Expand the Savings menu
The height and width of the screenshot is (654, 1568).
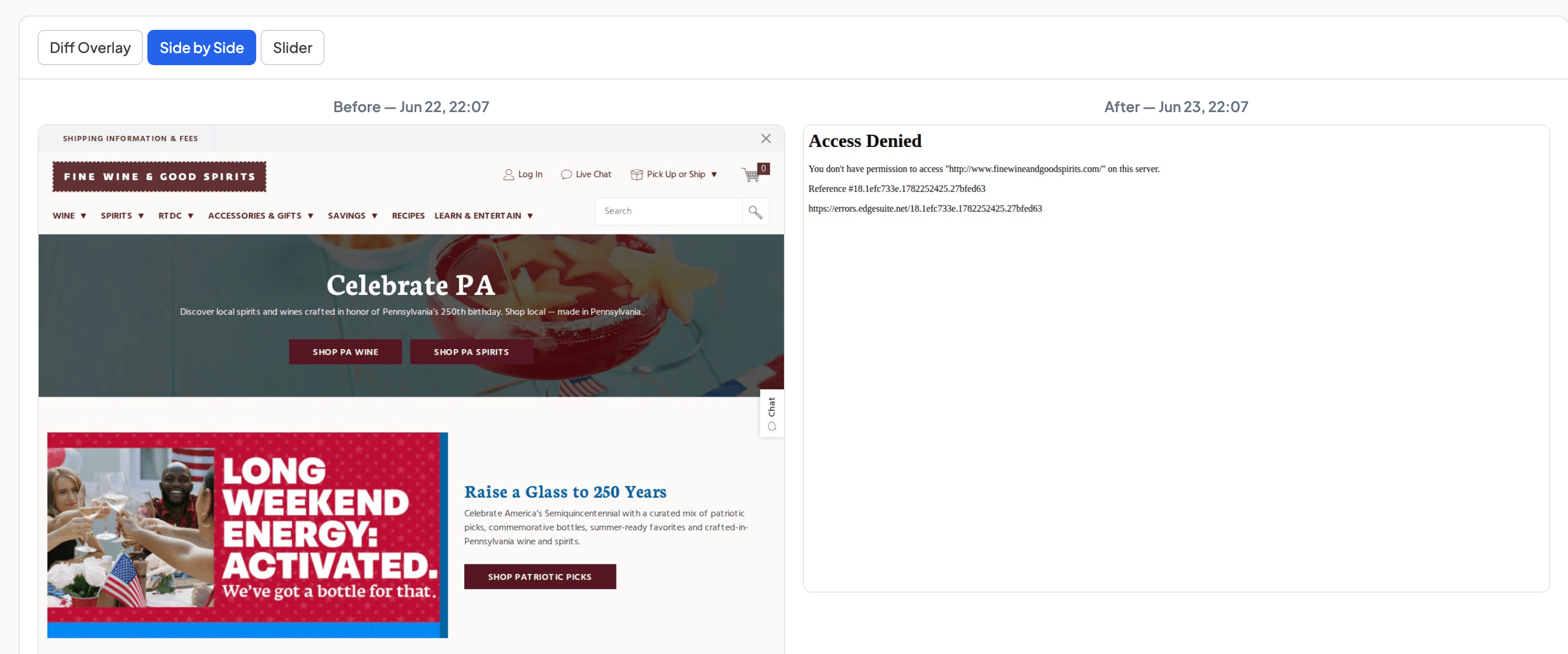[x=353, y=215]
